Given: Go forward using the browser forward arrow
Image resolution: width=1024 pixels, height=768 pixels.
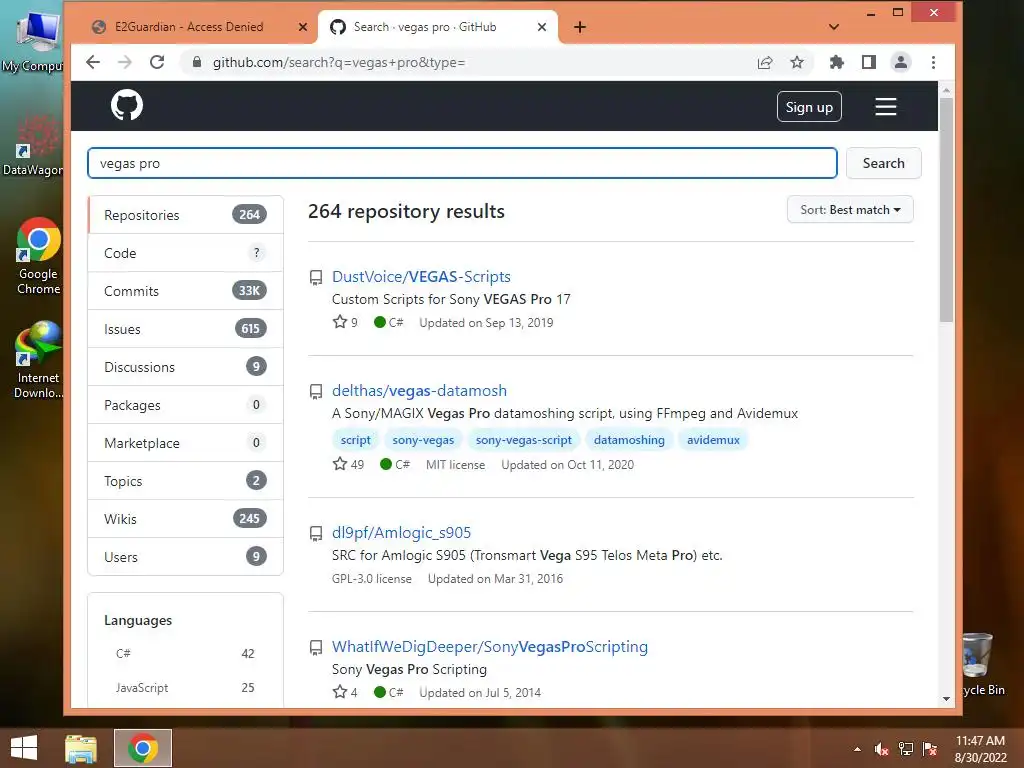Looking at the screenshot, I should pyautogui.click(x=125, y=62).
